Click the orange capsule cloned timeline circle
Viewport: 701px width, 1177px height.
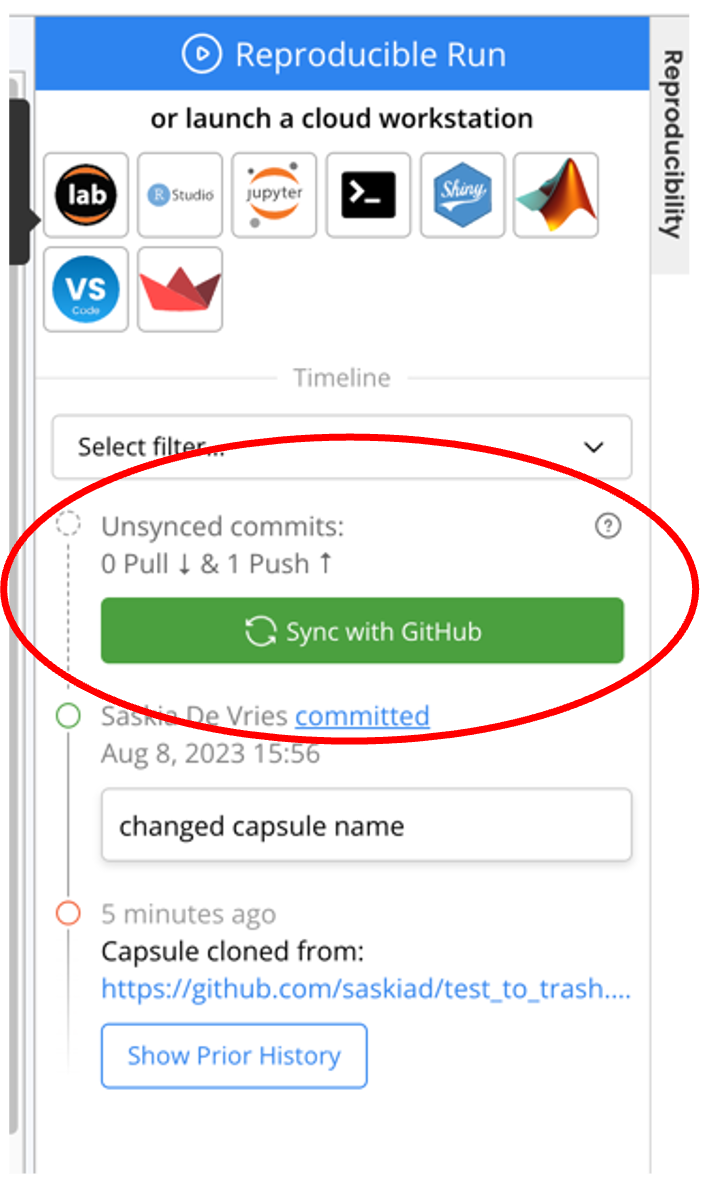tap(67, 912)
